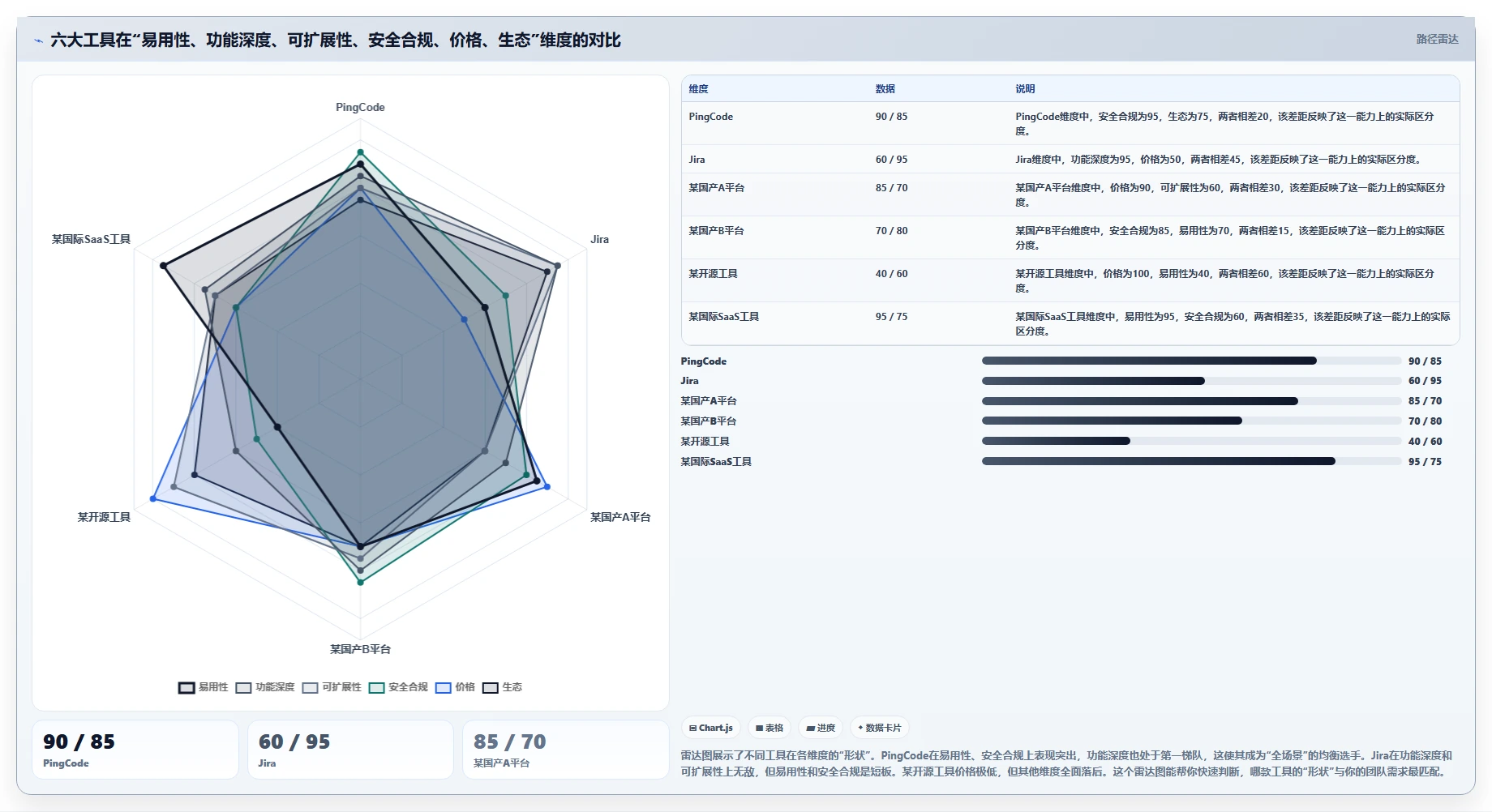This screenshot has height=812, width=1492.
Task: Click the 某国际SaaS工具 table description text
Action: click(1233, 323)
